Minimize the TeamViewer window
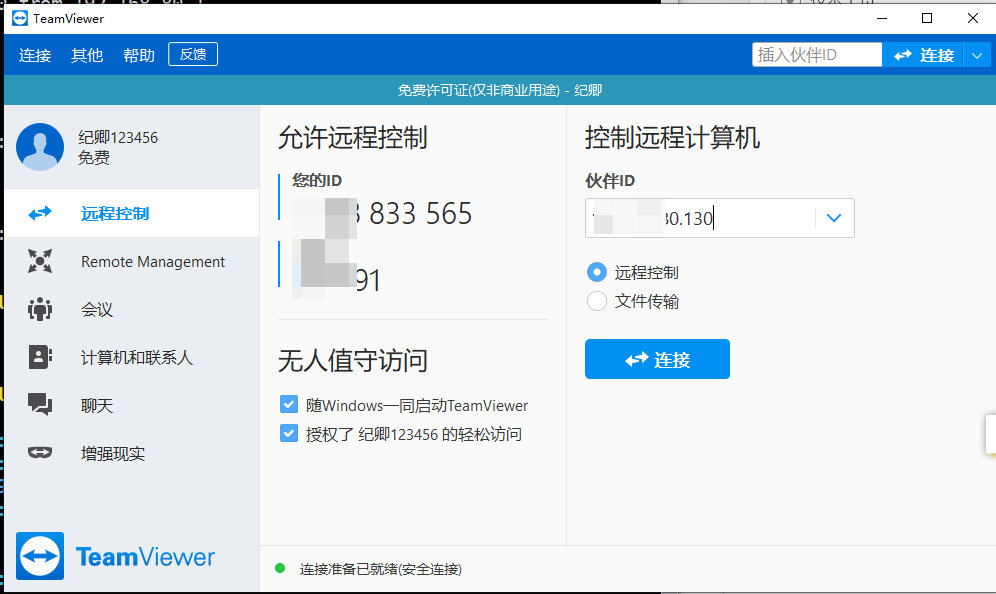This screenshot has width=996, height=594. [882, 18]
